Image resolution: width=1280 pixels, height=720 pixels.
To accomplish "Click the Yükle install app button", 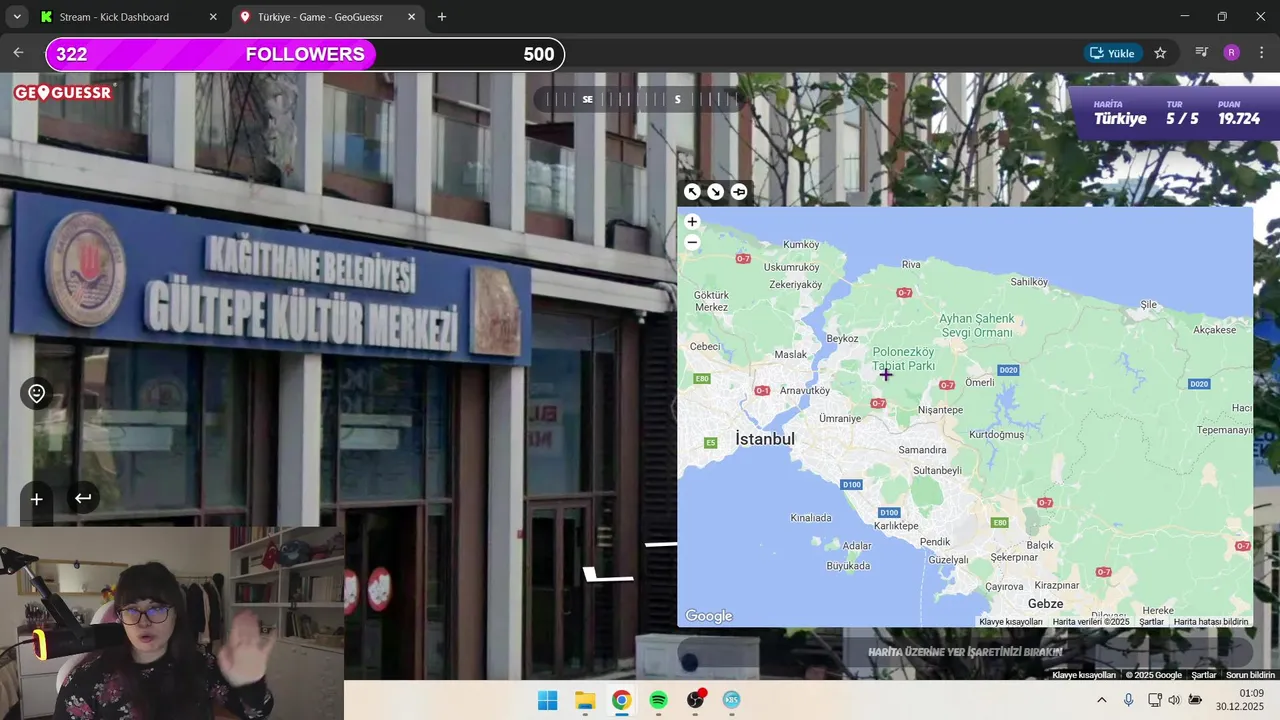I will (1113, 53).
